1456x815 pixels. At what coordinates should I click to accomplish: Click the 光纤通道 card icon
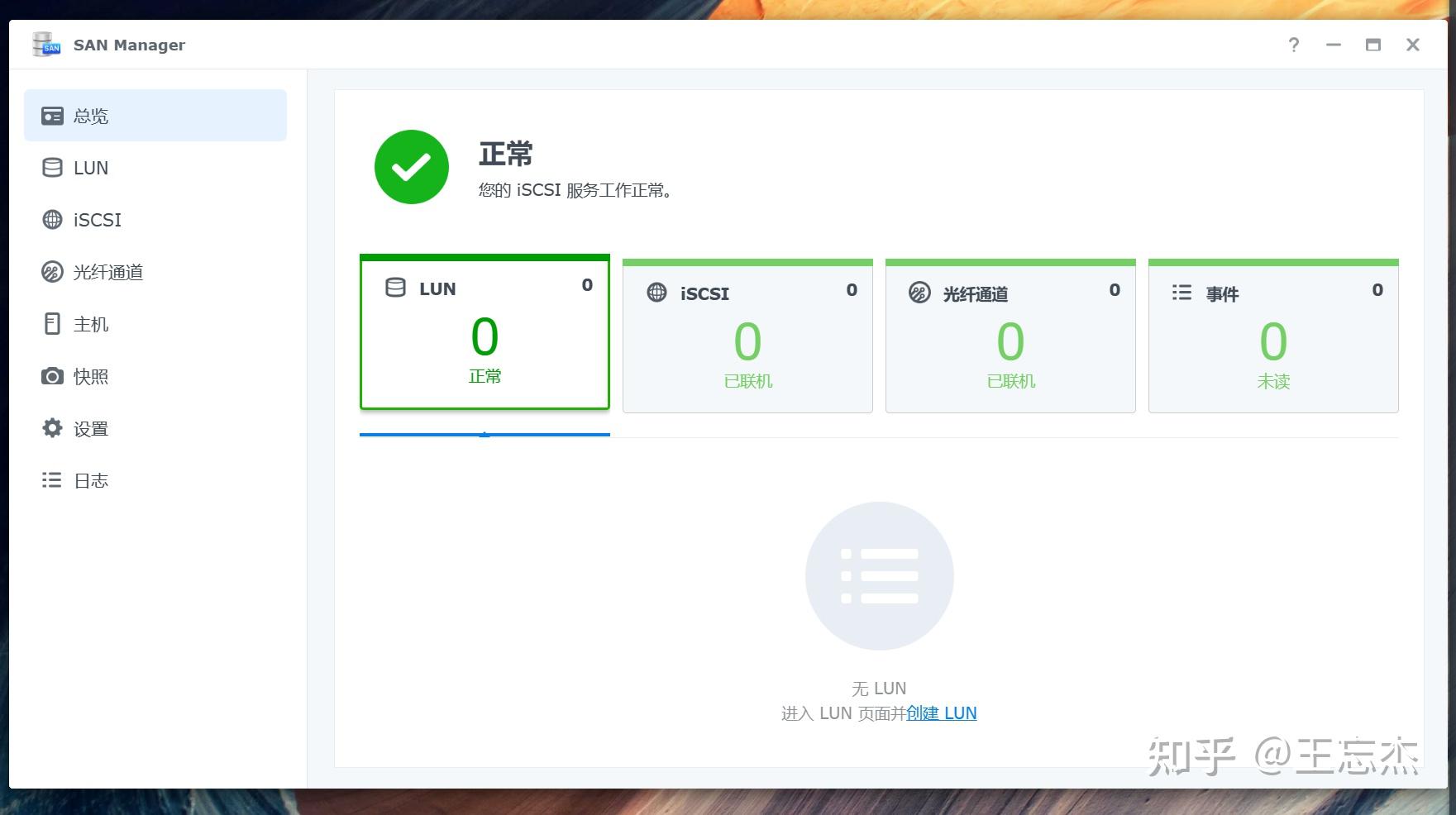[919, 293]
